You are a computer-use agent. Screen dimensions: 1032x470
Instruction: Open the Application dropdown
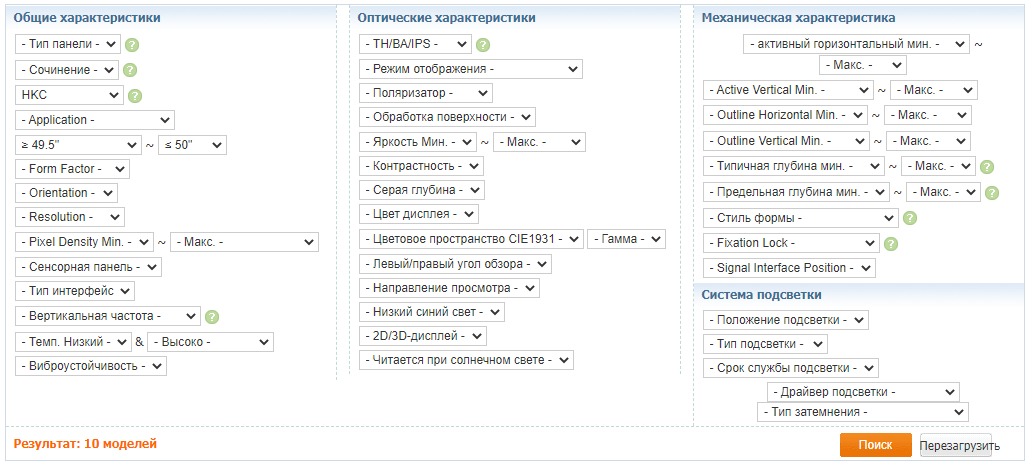[x=95, y=120]
